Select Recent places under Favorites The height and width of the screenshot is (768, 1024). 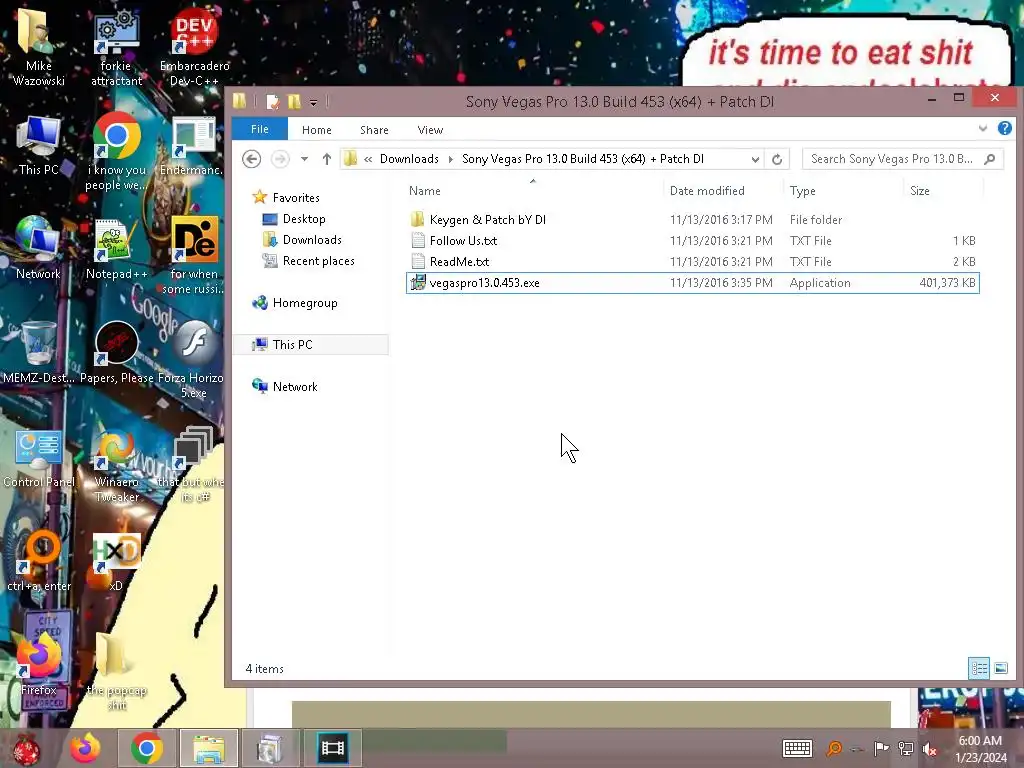319,261
